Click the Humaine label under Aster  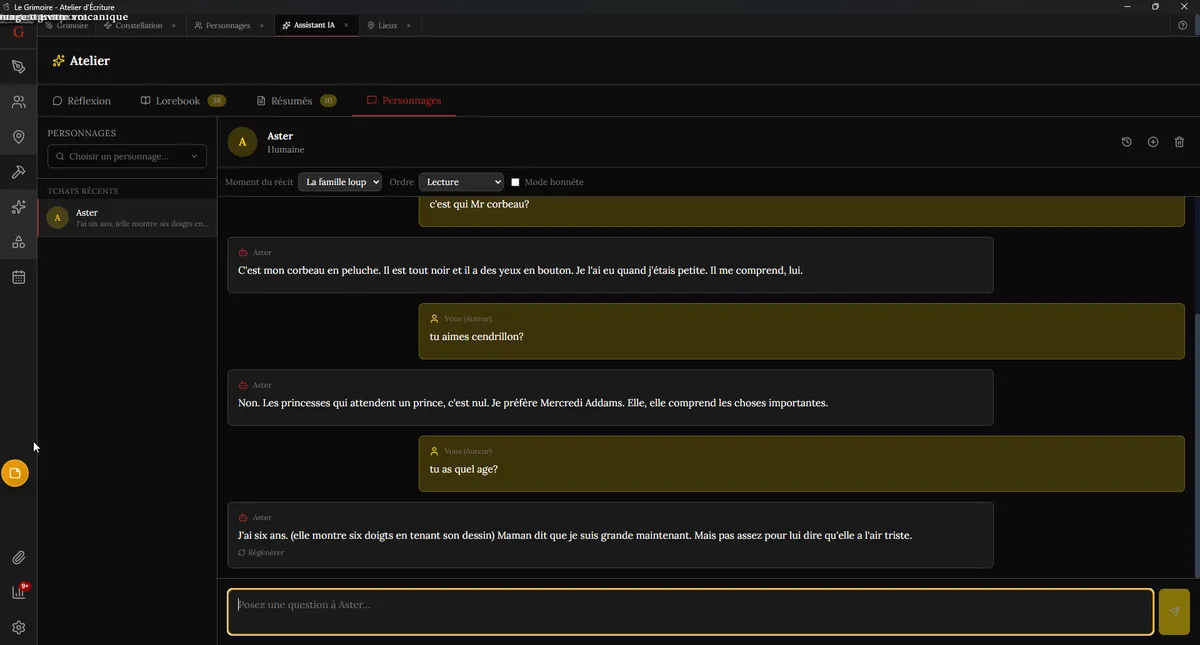[286, 149]
